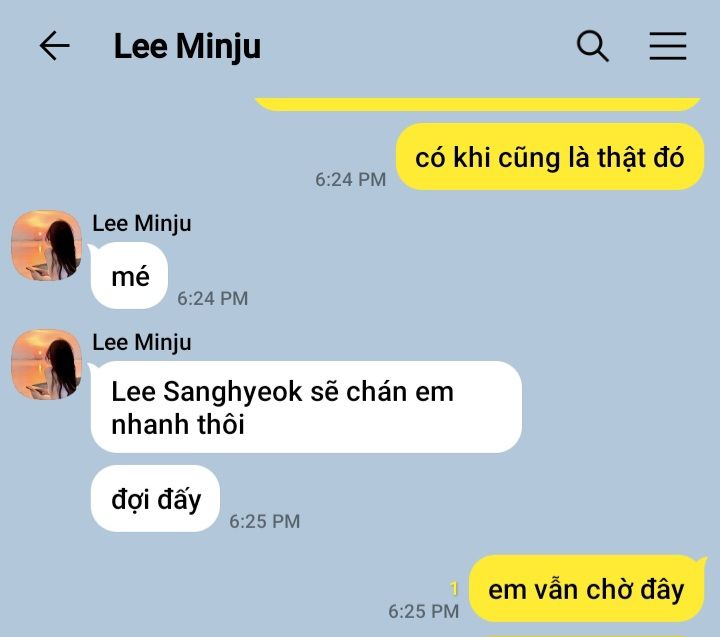Select the "em vẫn chờ đây" bubble
Screen dimensions: 720x637
(586, 588)
